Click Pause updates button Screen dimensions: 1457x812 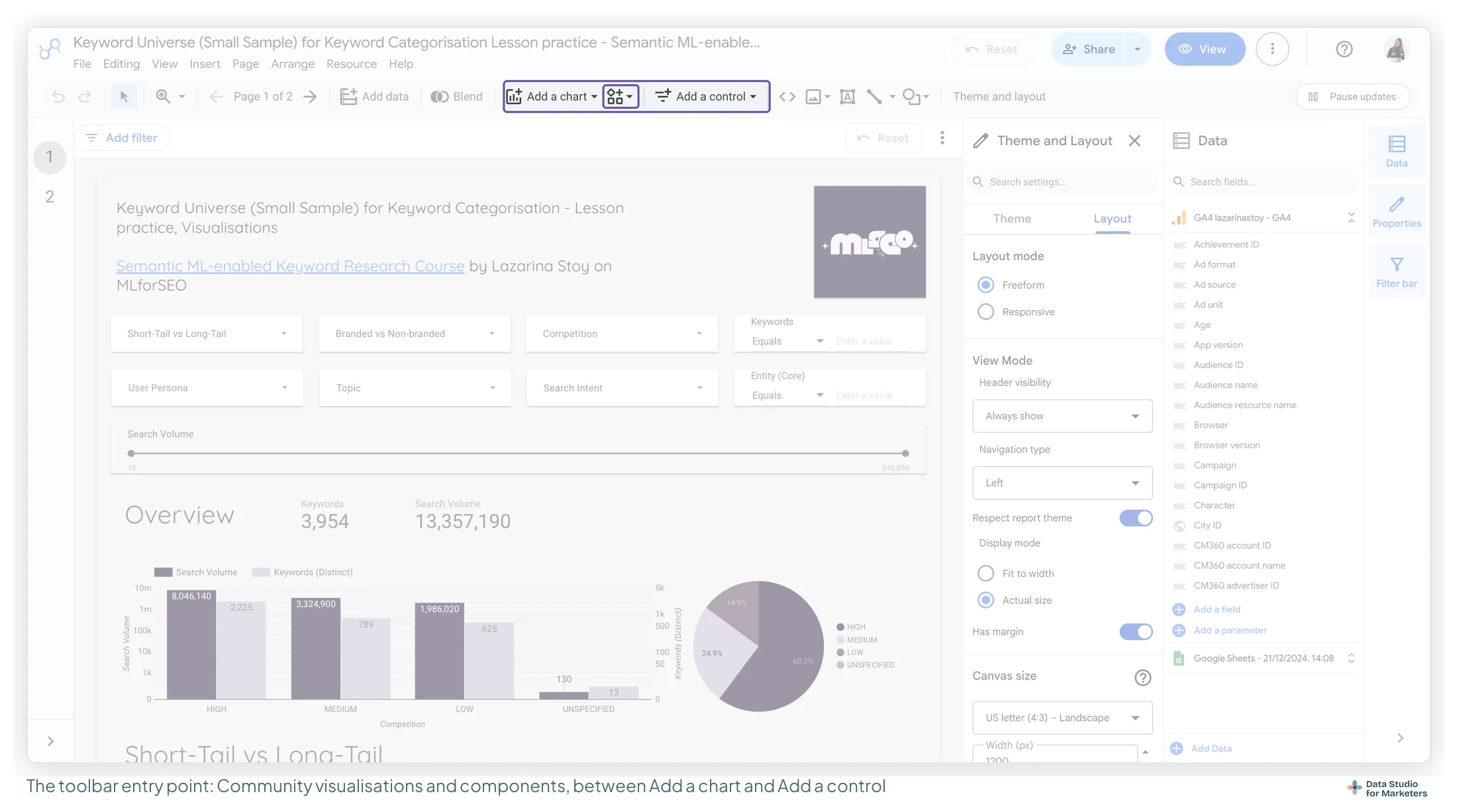1352,97
